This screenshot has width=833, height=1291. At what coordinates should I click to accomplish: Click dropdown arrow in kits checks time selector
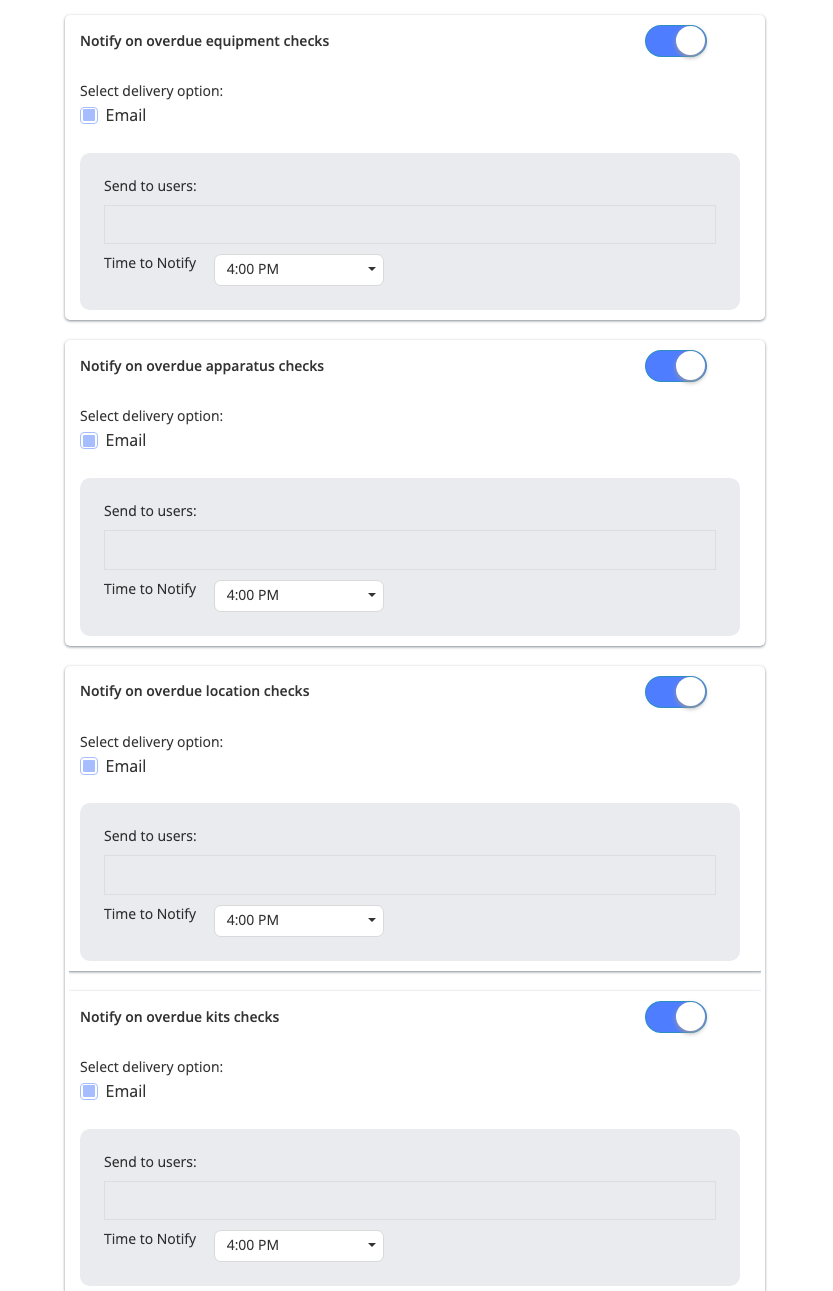pos(371,1246)
